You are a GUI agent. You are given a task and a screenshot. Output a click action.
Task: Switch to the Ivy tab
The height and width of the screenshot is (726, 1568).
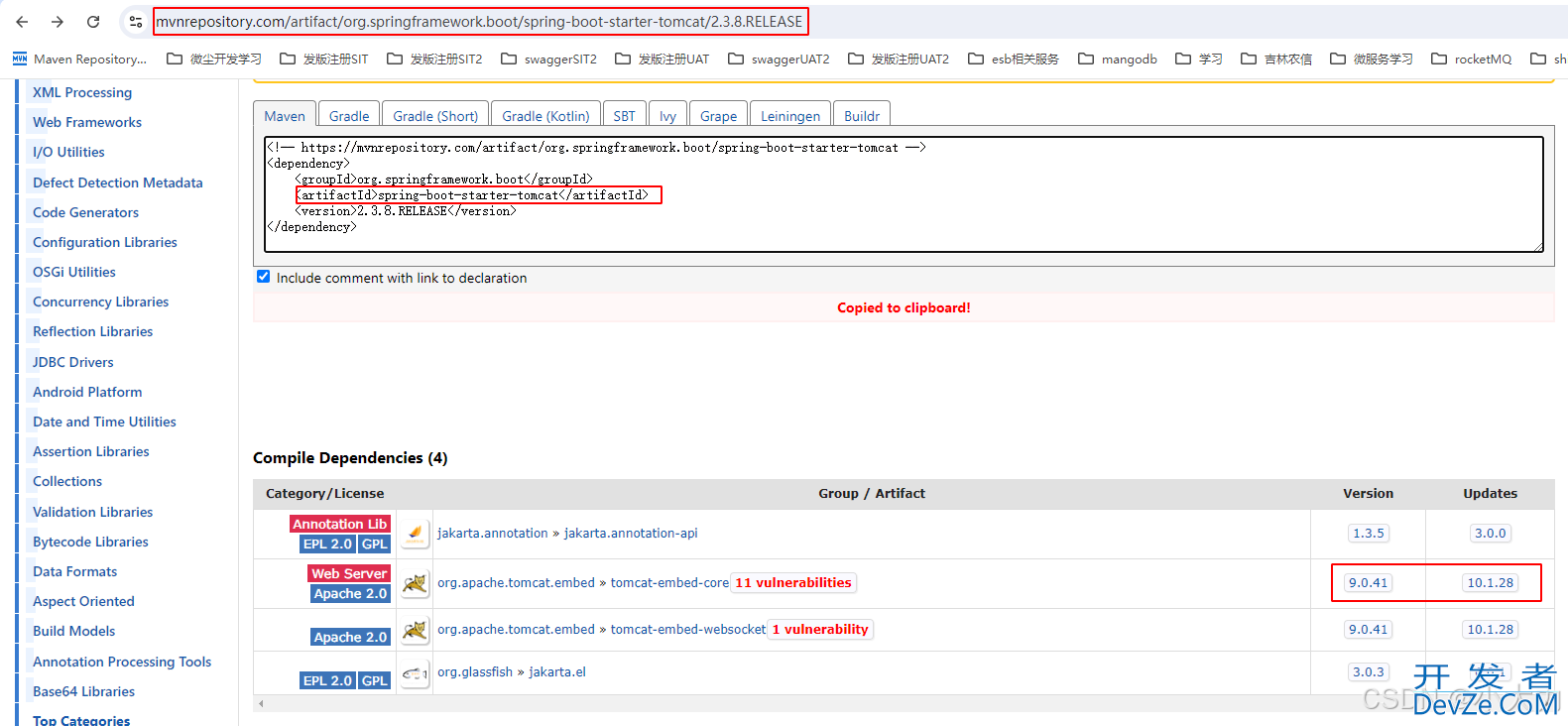(x=667, y=115)
